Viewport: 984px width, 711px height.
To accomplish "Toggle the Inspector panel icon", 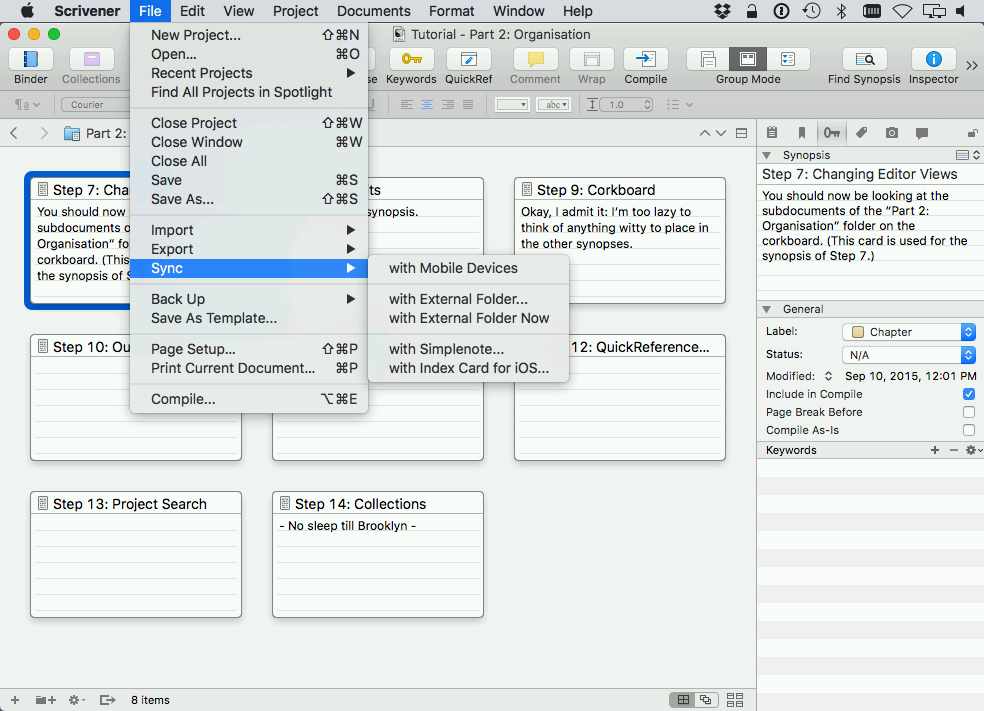I will [x=933, y=60].
